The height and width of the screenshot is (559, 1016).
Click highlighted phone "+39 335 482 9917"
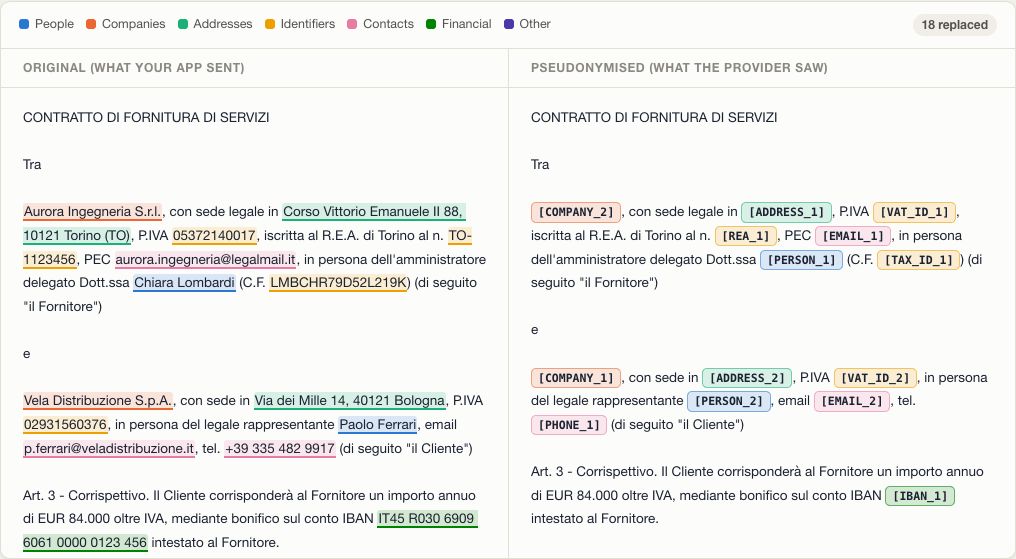pos(280,448)
